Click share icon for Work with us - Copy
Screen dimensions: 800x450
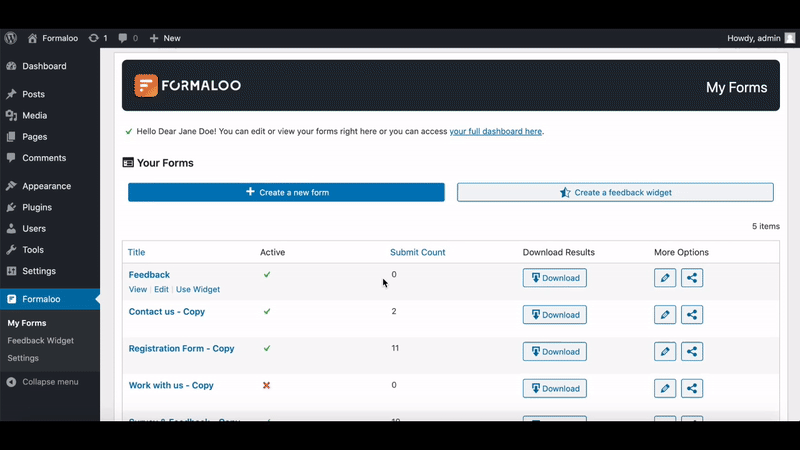tap(692, 388)
